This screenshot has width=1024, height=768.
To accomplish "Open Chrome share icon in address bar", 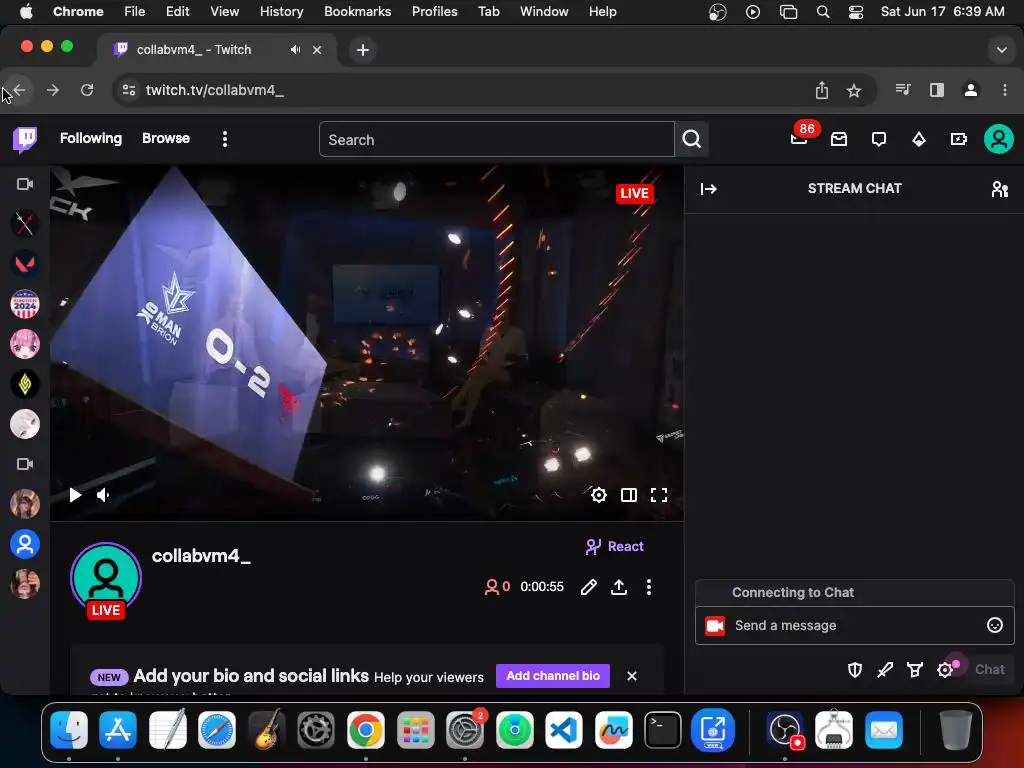I will tap(822, 90).
